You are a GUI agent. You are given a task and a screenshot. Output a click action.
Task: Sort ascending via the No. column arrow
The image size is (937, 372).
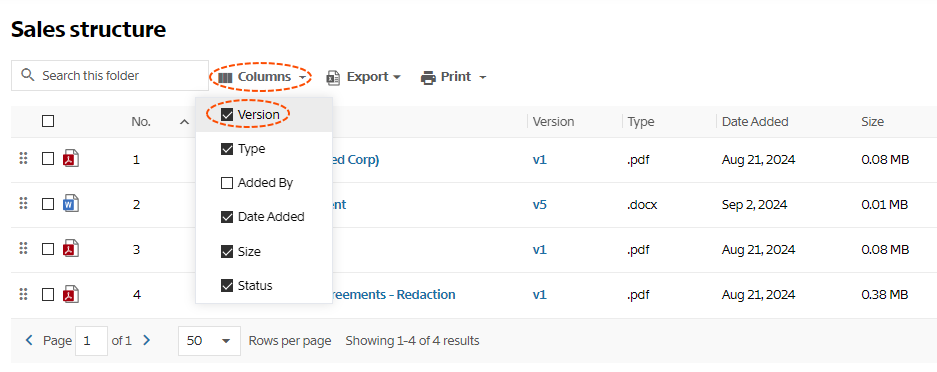point(184,122)
